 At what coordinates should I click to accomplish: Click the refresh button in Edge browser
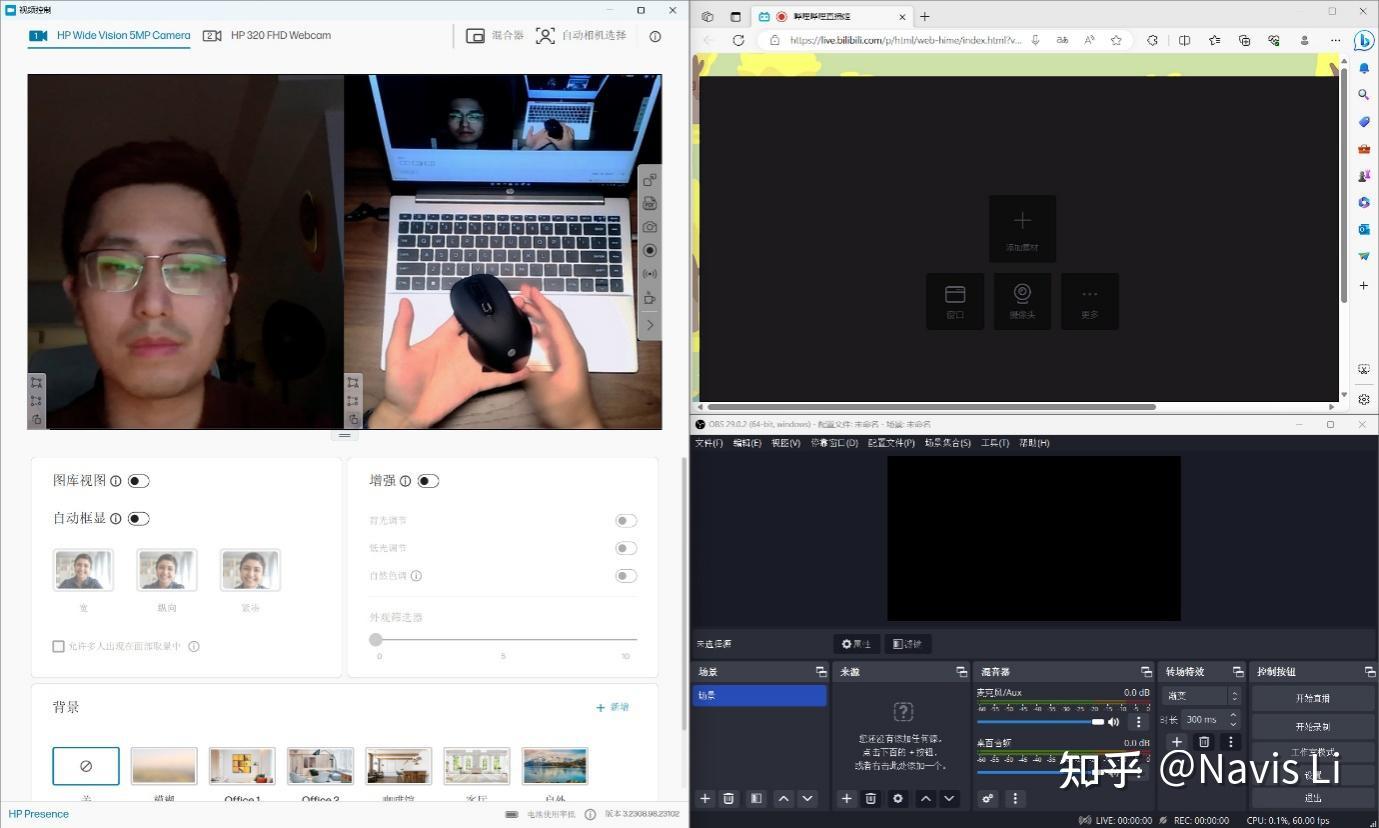(x=738, y=40)
